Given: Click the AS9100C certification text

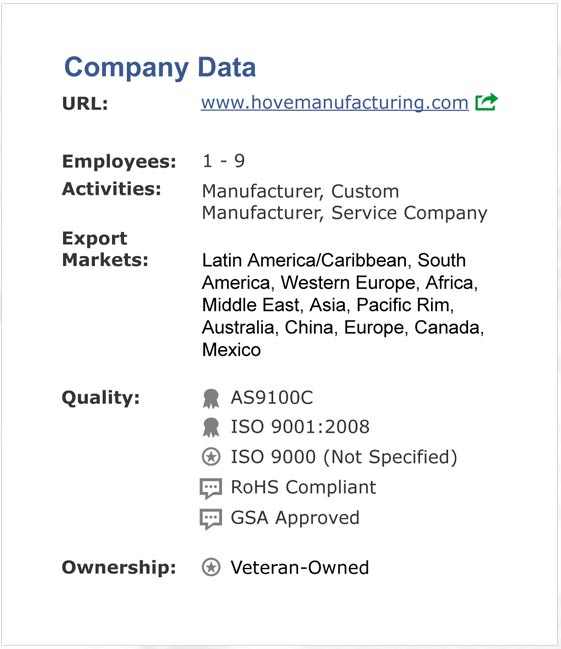Looking at the screenshot, I should 272,398.
